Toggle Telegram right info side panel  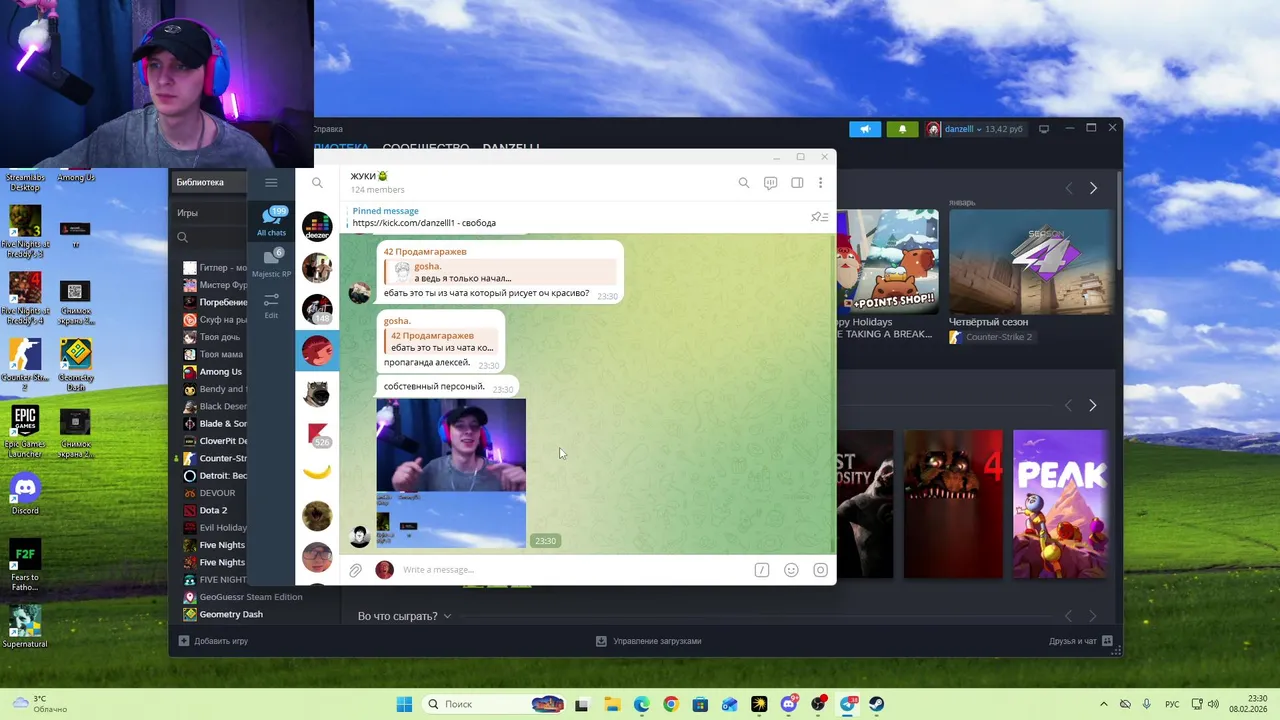tap(797, 183)
